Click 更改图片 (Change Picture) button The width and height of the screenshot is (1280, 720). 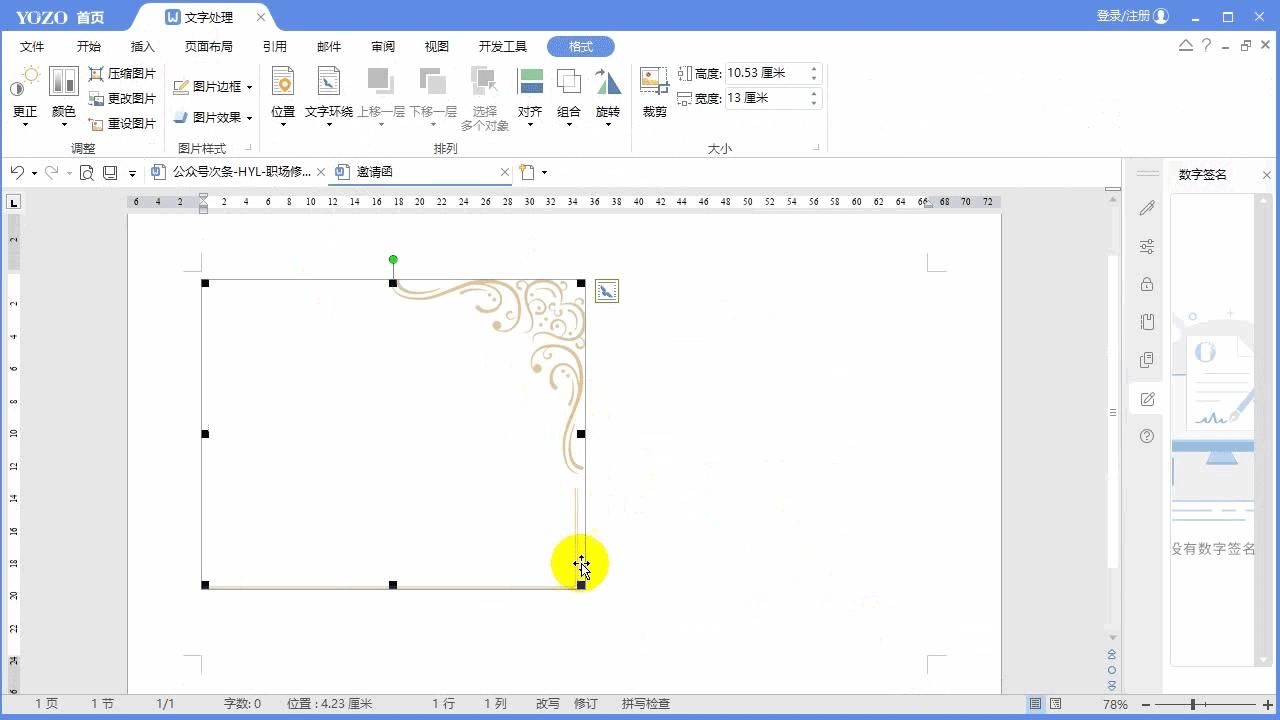(x=122, y=99)
